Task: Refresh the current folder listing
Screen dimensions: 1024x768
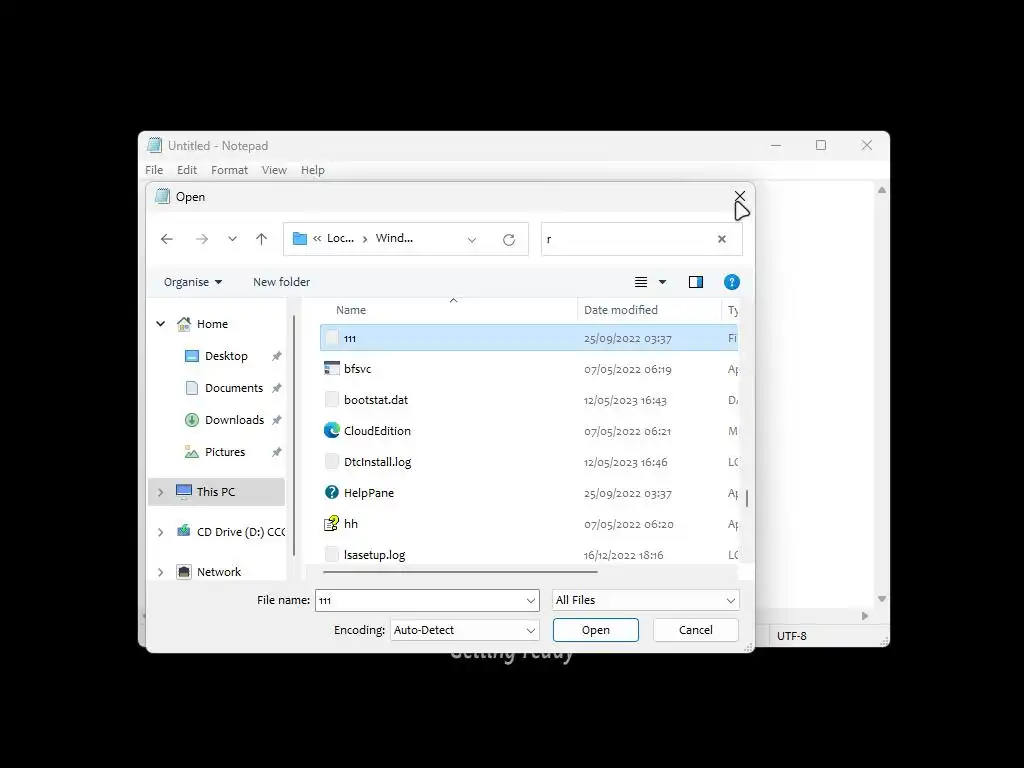Action: pyautogui.click(x=509, y=239)
